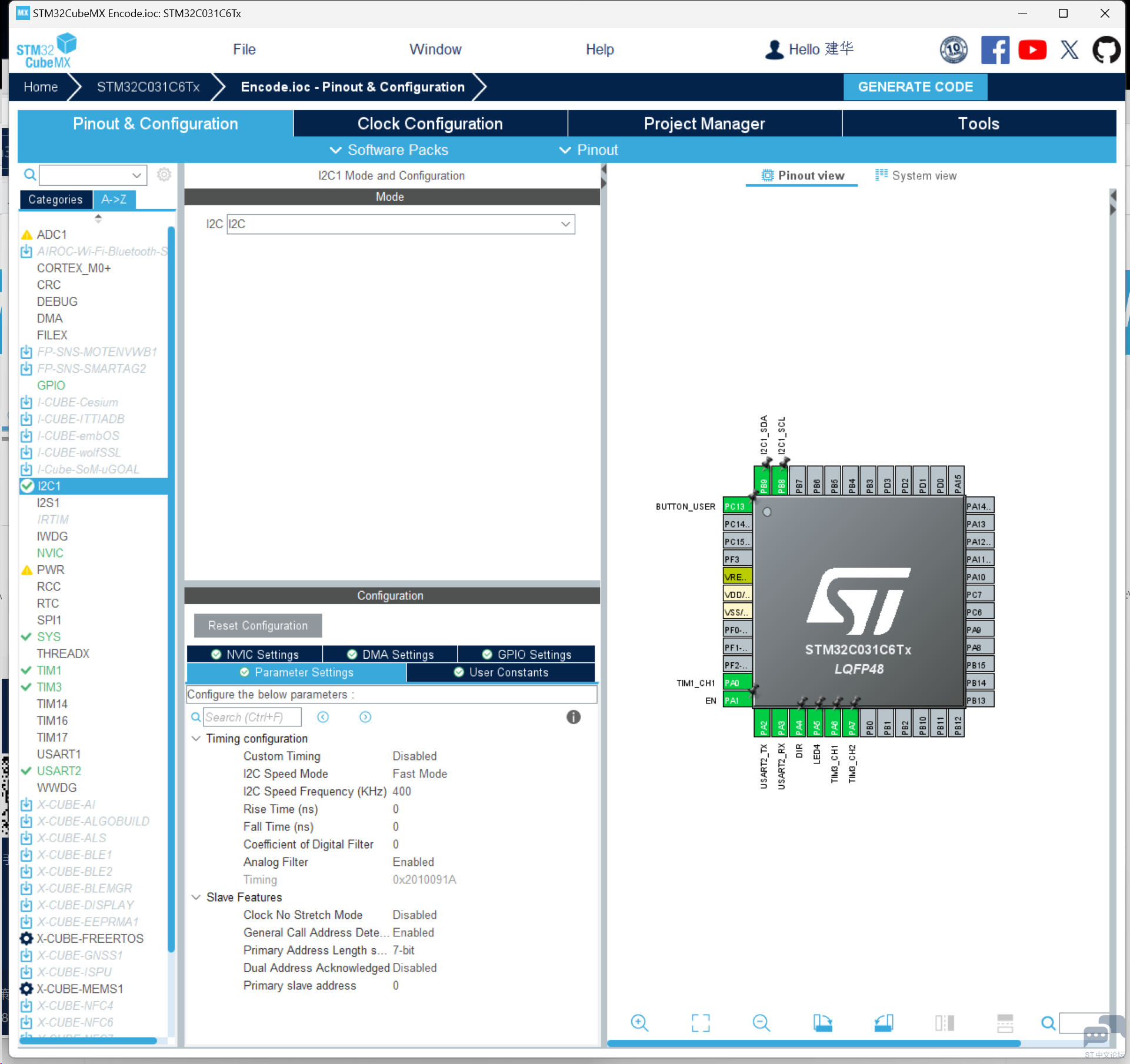1130x1064 pixels.
Task: Click the peripheral search magnifier icon
Action: (30, 175)
